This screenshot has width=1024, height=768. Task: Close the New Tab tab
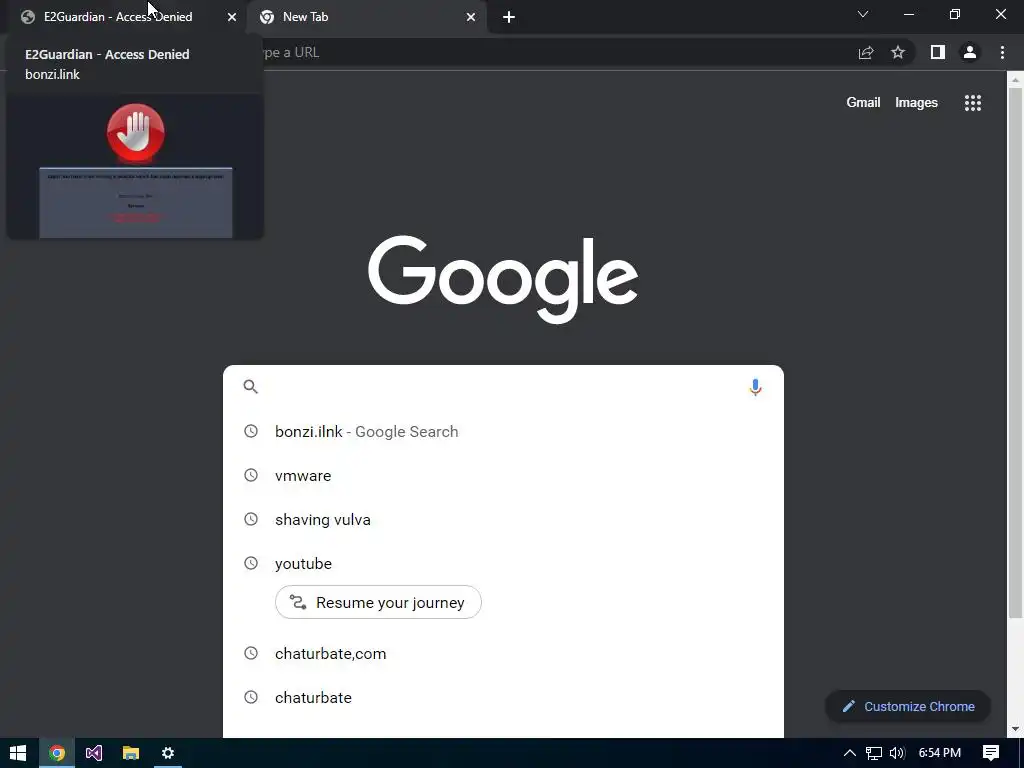click(x=471, y=17)
